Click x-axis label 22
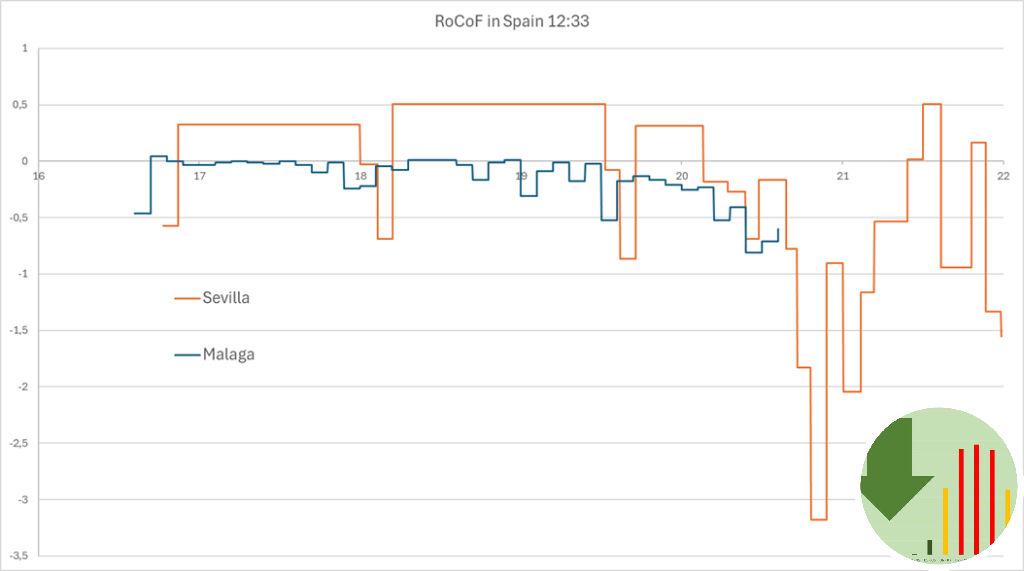 (1003, 176)
